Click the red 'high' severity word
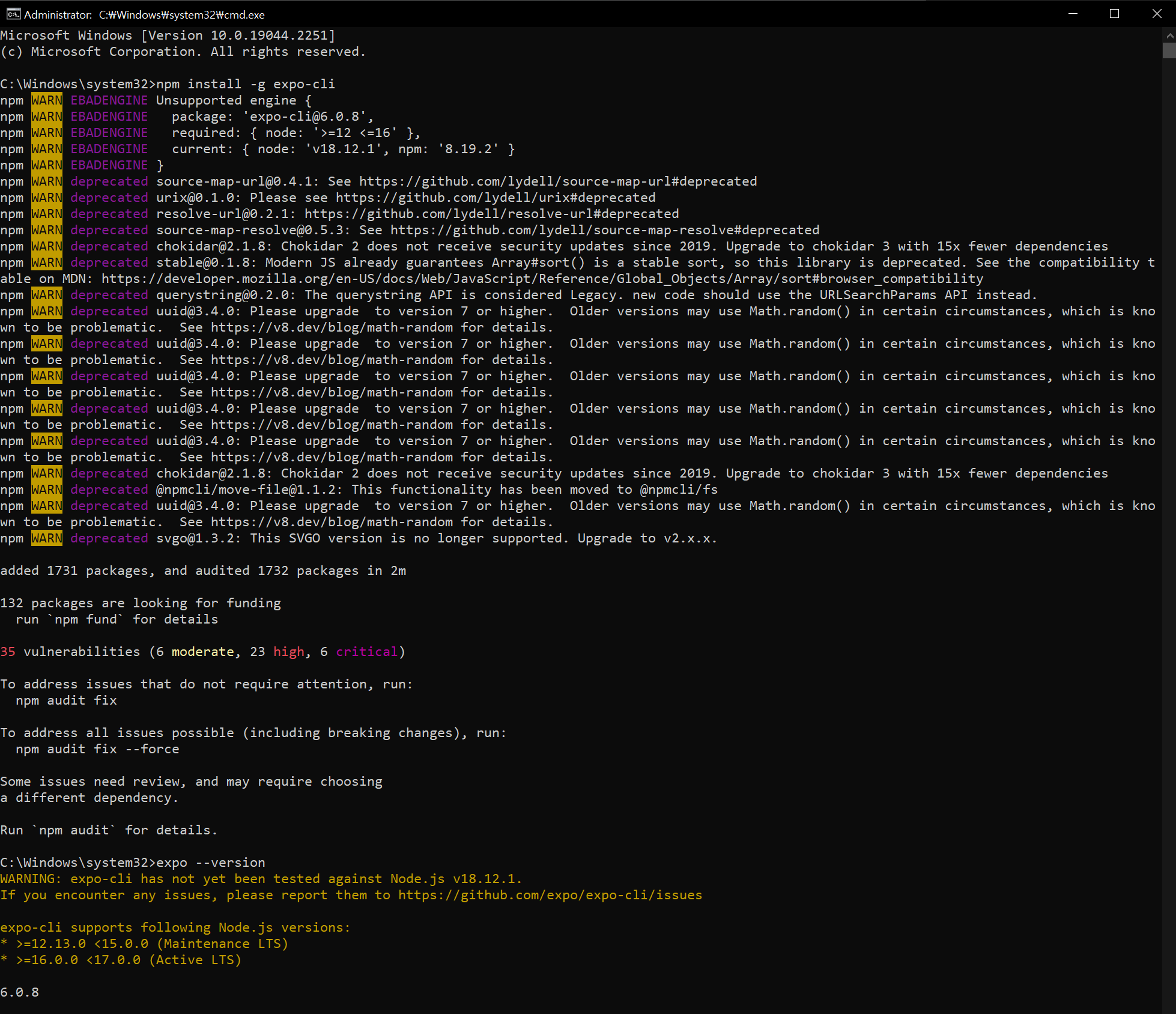 coord(289,652)
